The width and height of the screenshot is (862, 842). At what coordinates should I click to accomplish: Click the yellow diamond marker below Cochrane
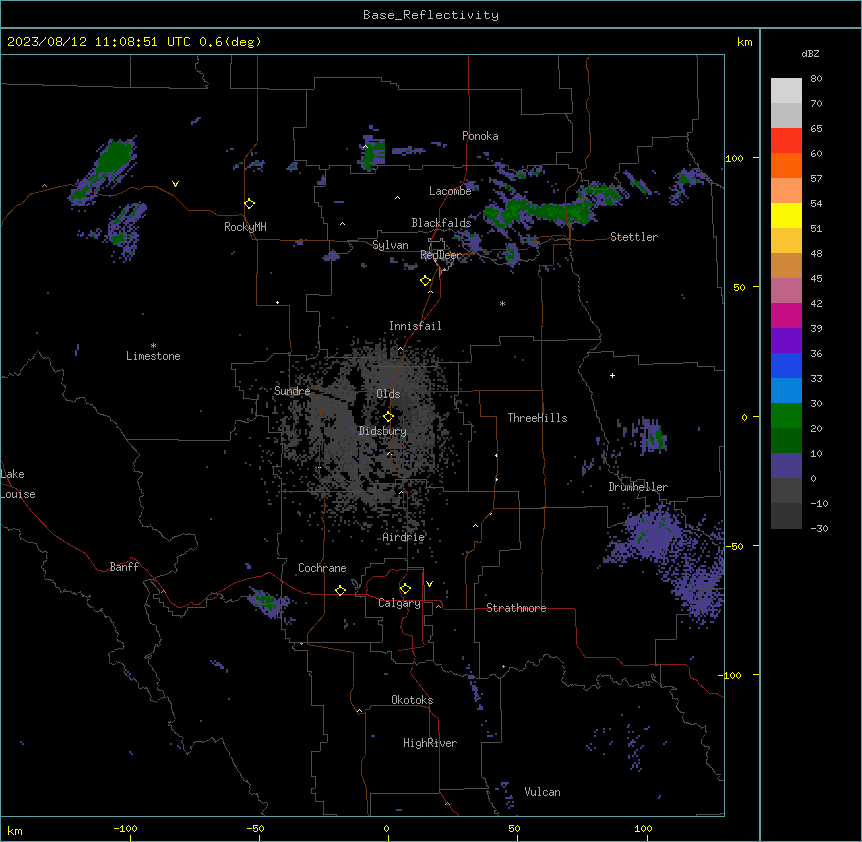(x=340, y=590)
